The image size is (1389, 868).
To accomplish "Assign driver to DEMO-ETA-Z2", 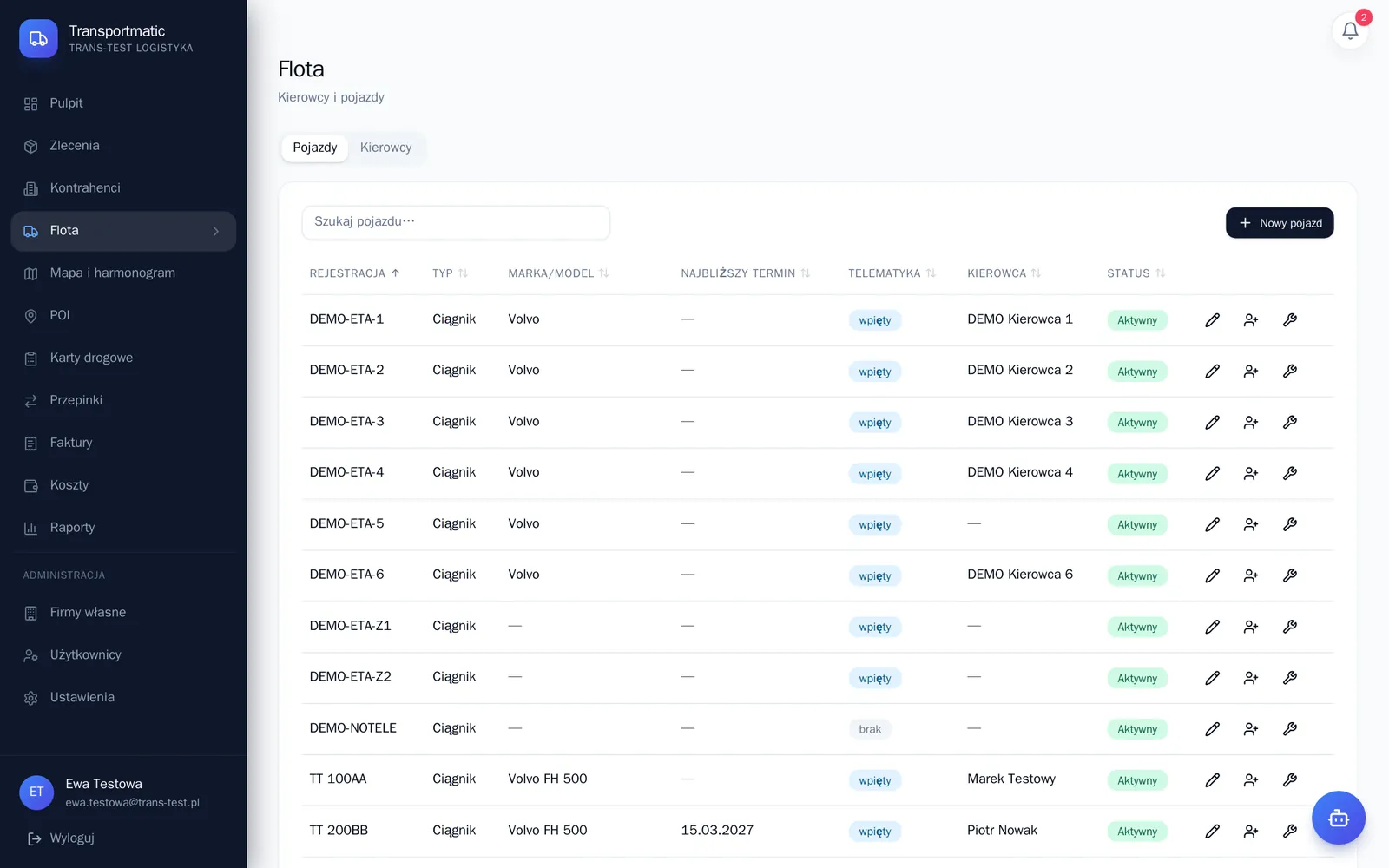I will coord(1251,678).
